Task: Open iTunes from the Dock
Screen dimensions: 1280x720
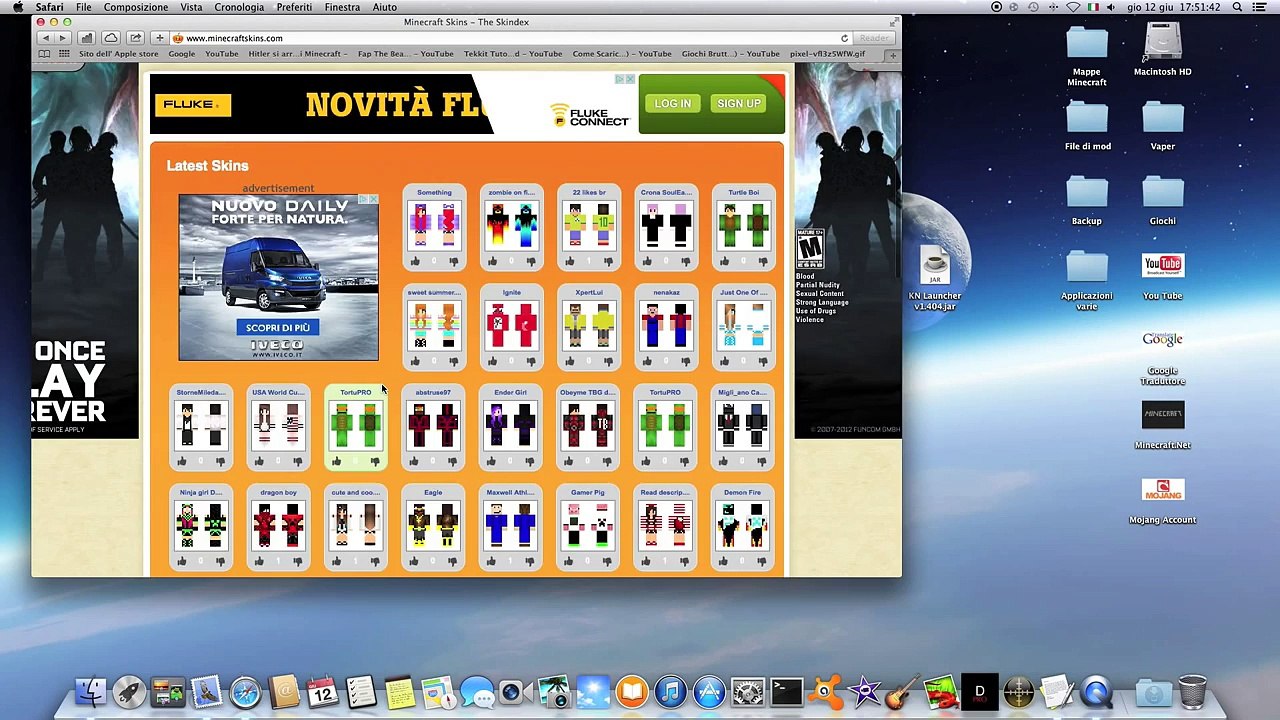Action: coord(670,691)
